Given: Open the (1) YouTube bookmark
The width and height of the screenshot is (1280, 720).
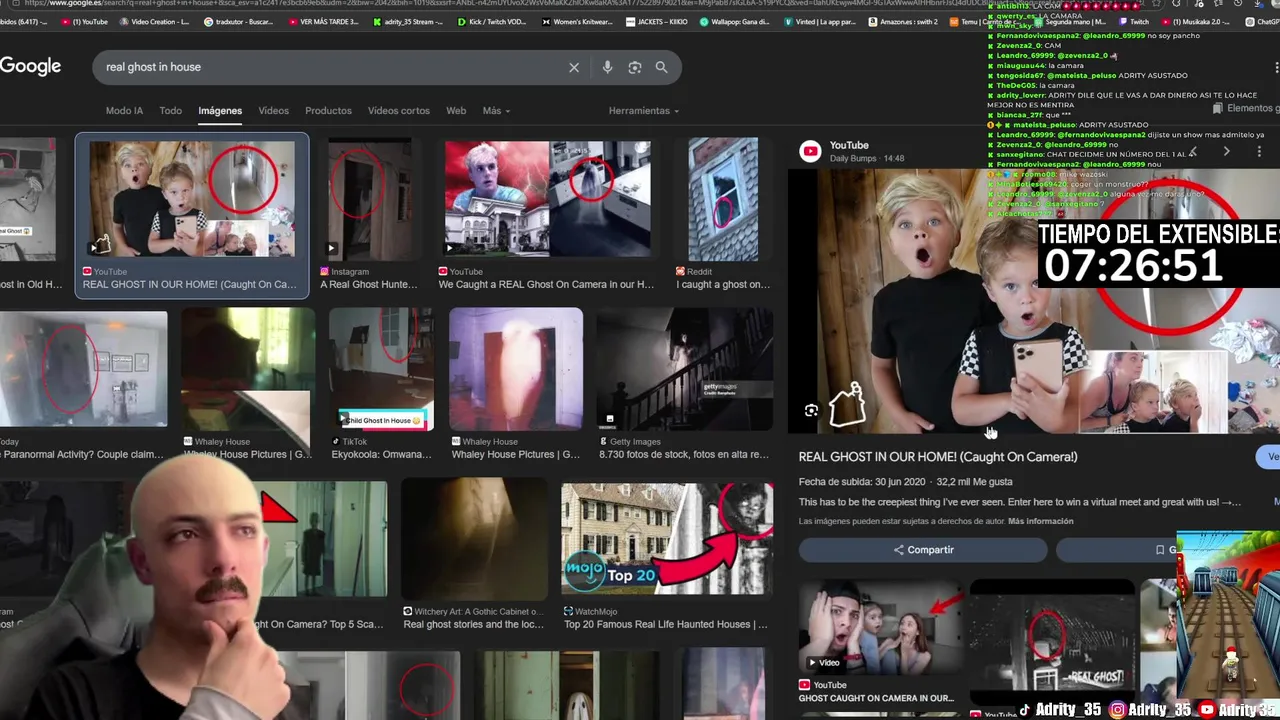Looking at the screenshot, I should pos(83,21).
